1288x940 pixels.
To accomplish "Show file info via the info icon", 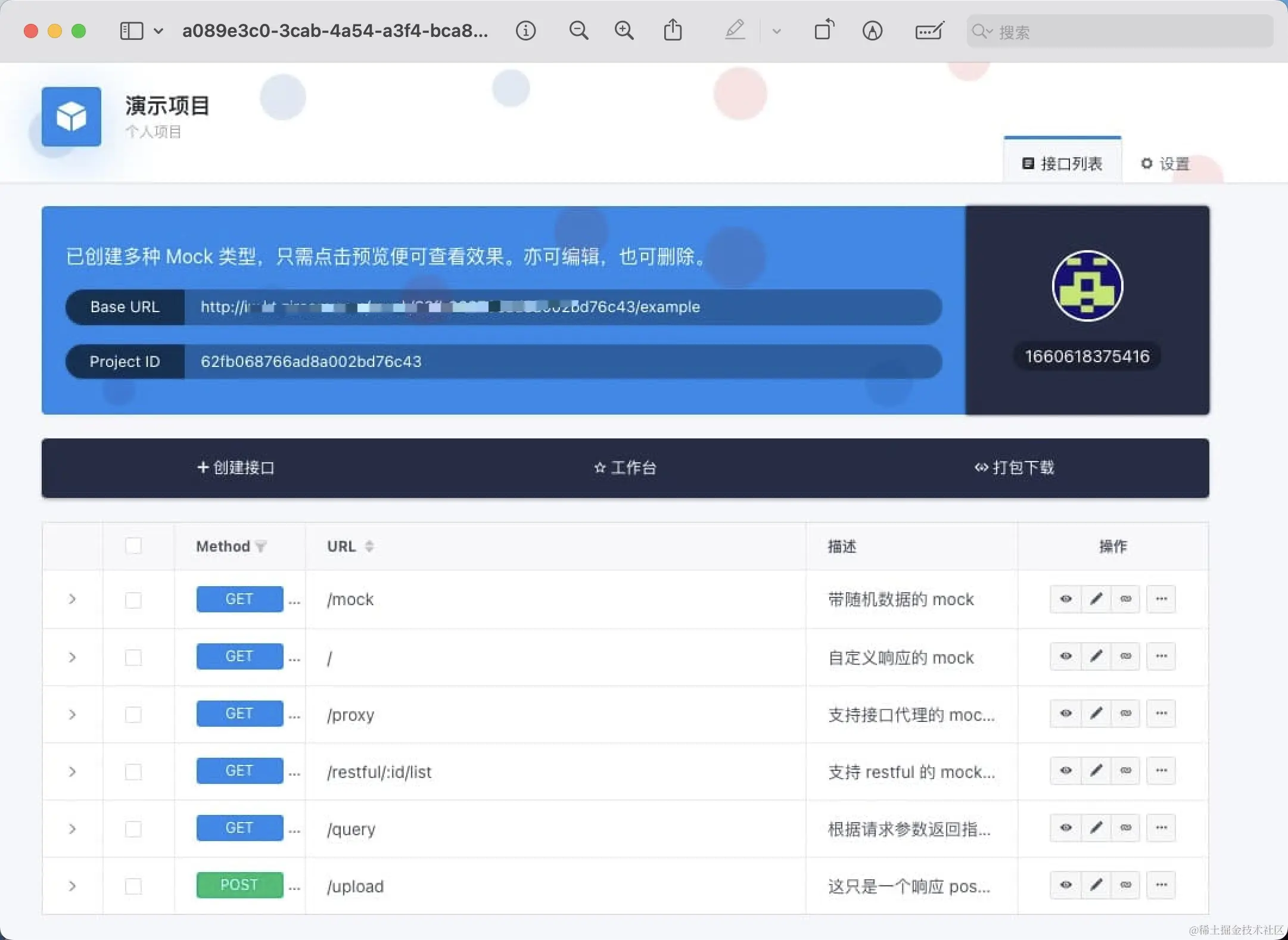I will click(525, 30).
